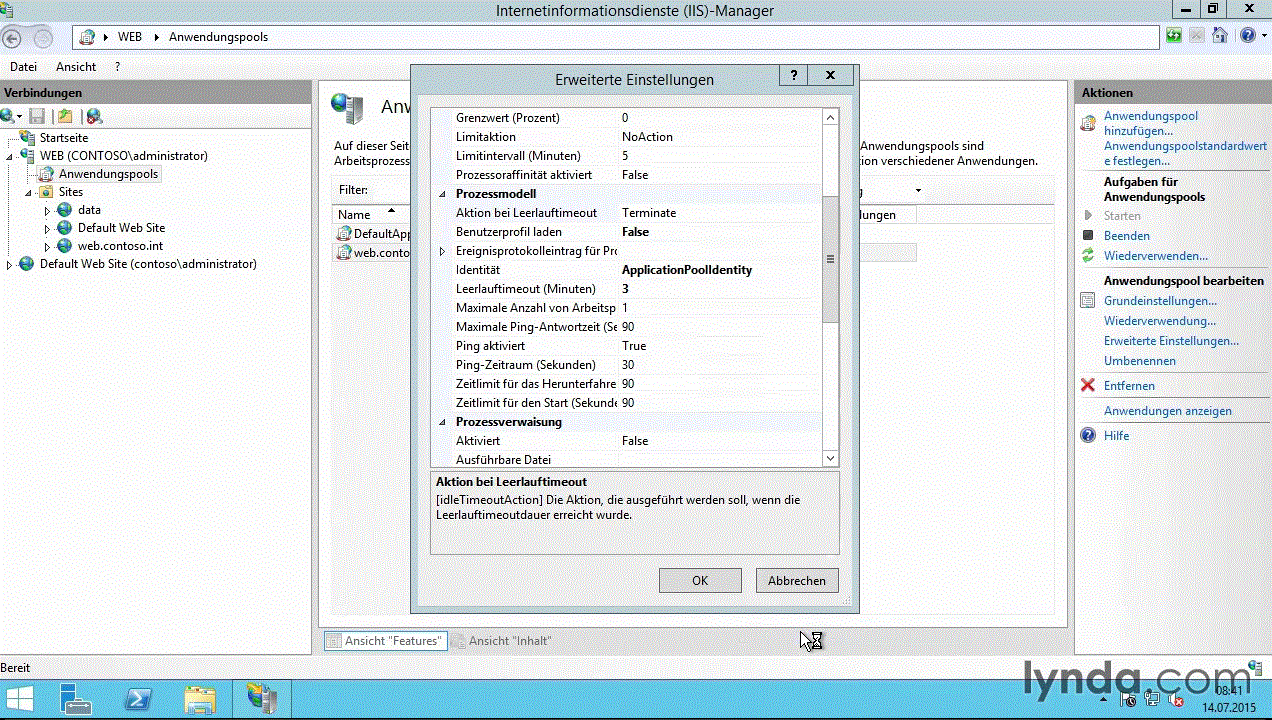
Task: Click the Sites folder icon
Action: click(46, 192)
